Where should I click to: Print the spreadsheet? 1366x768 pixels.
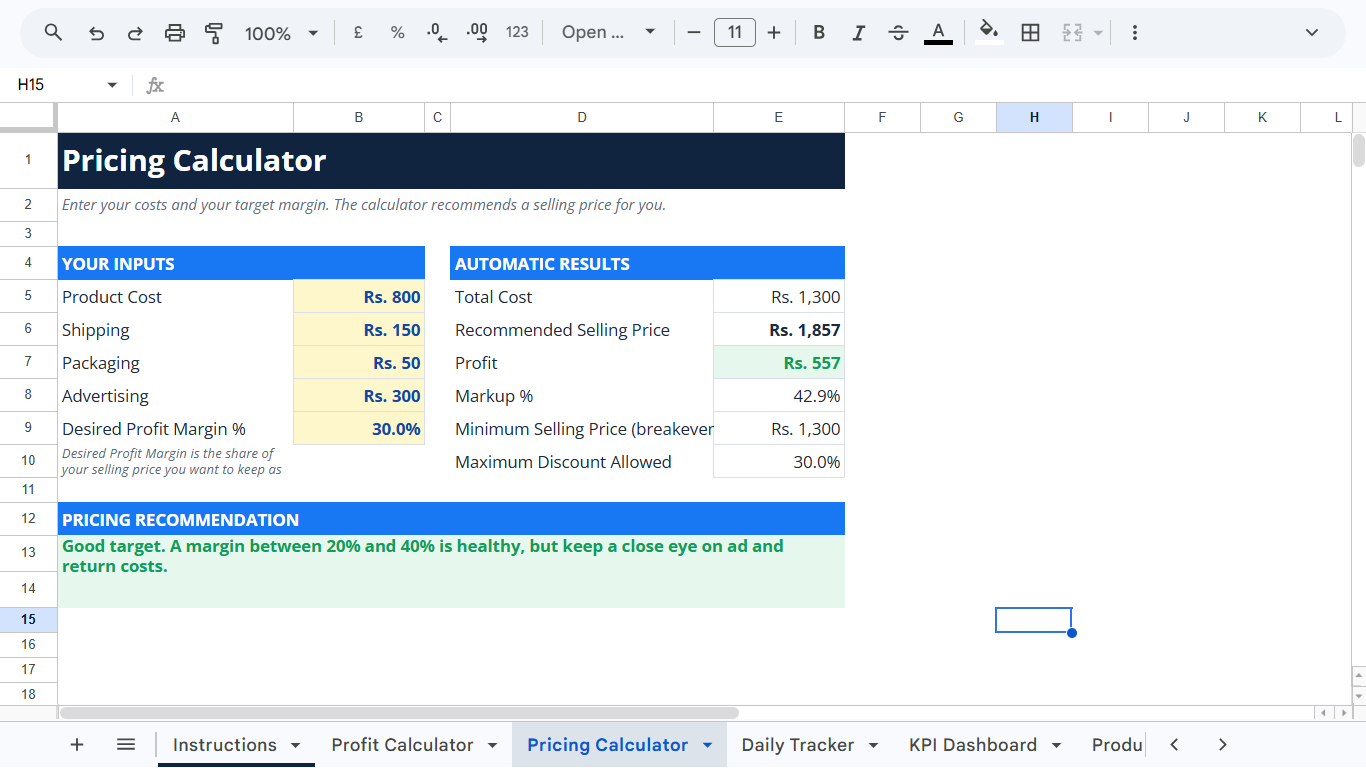tap(175, 33)
